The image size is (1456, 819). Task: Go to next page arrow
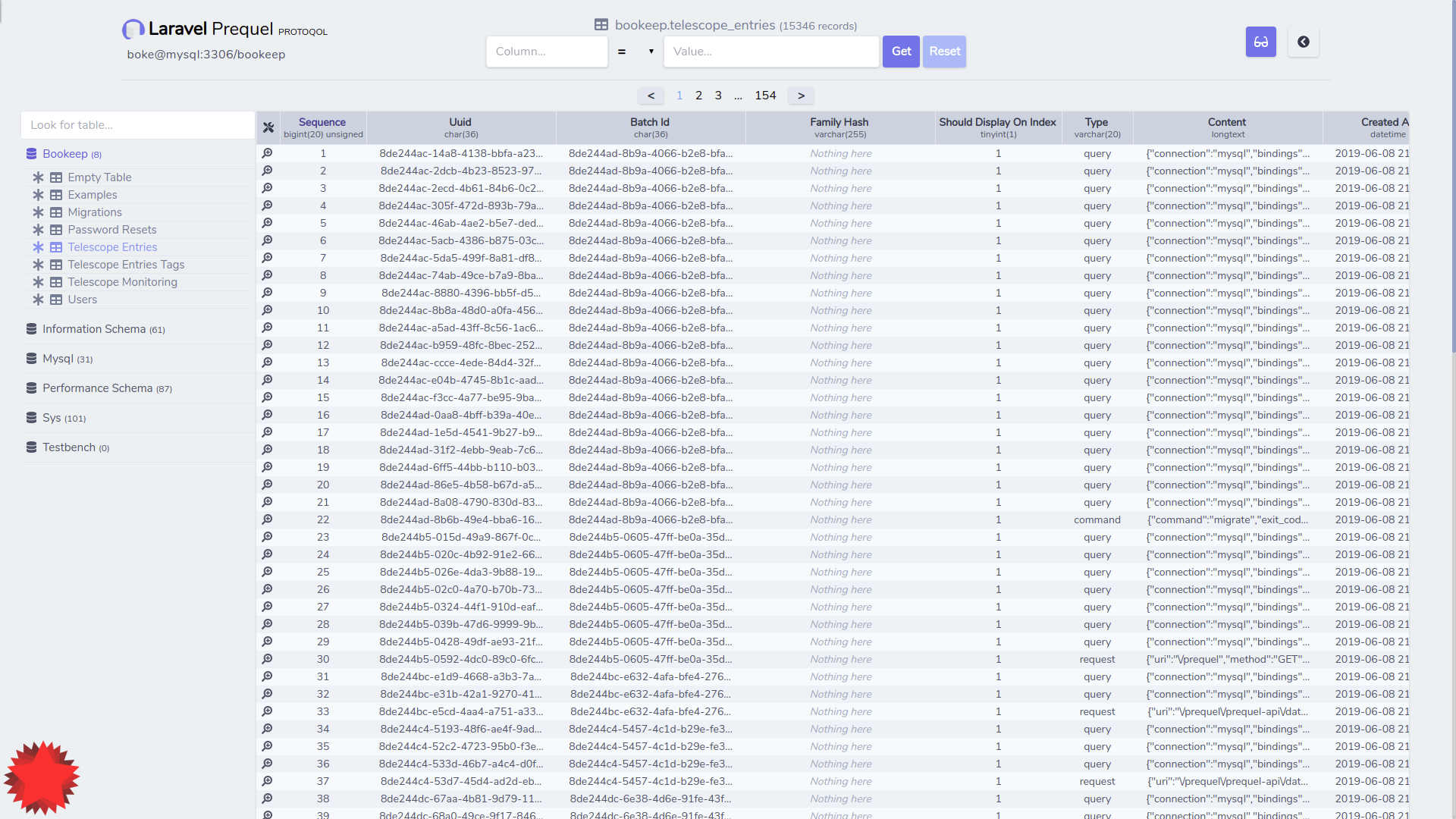pos(801,96)
